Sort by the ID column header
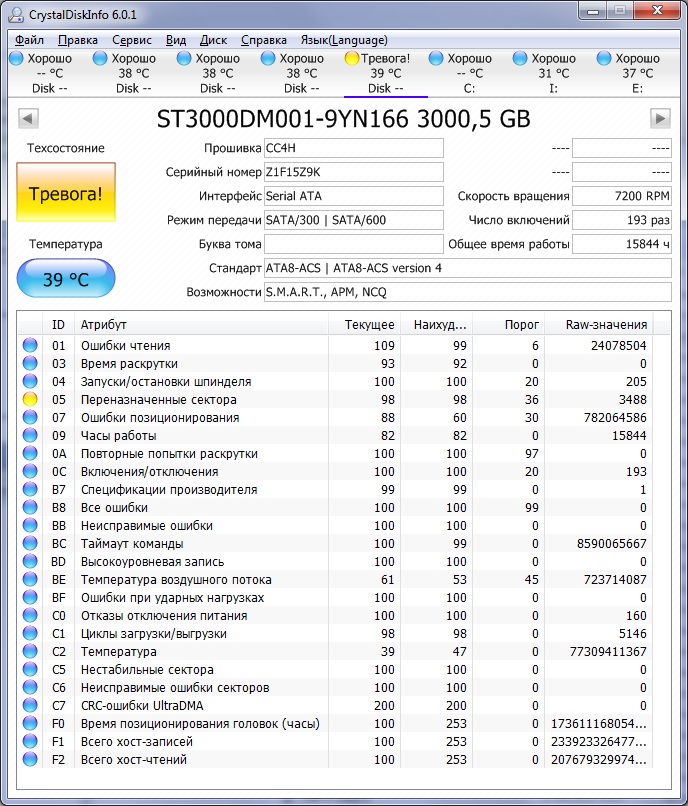The width and height of the screenshot is (688, 806). (x=58, y=324)
